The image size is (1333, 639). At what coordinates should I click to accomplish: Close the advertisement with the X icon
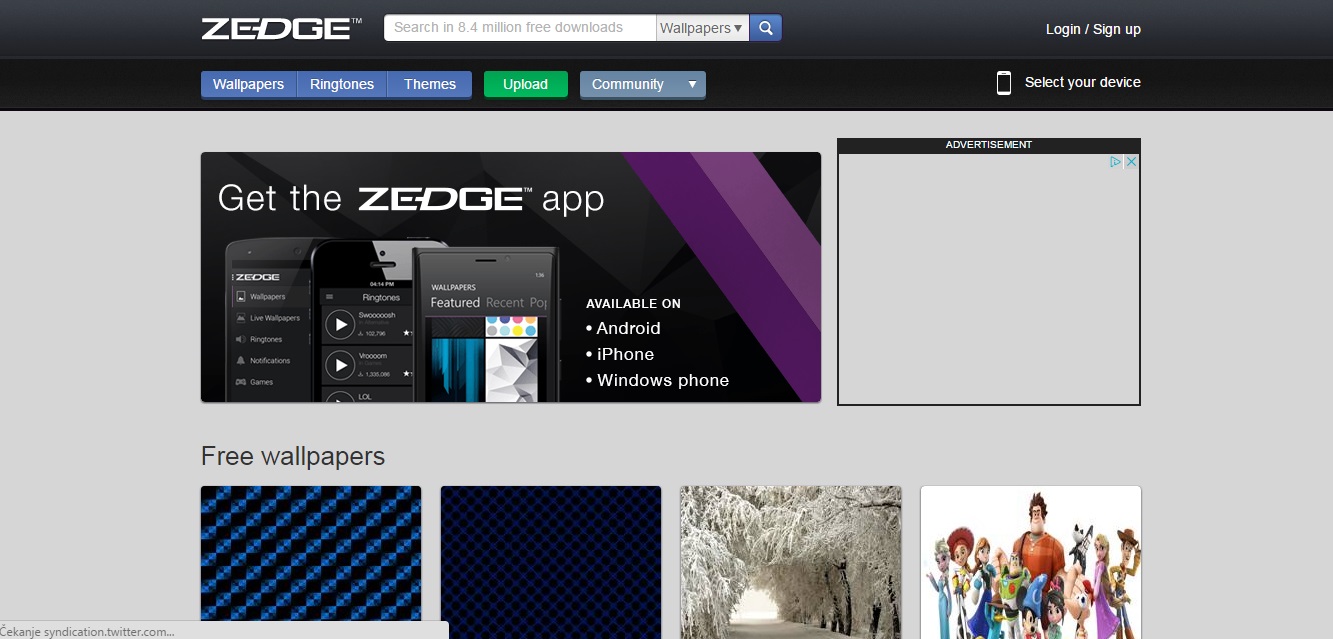click(x=1132, y=162)
